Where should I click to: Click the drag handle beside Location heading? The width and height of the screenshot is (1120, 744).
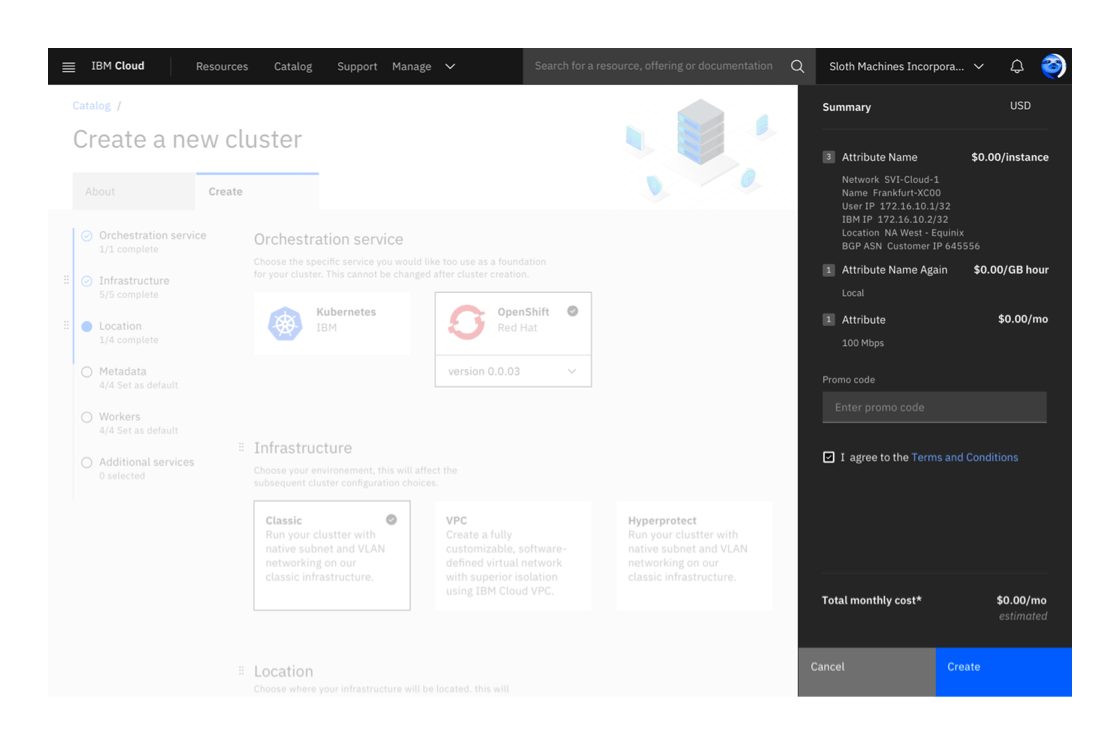point(241,670)
